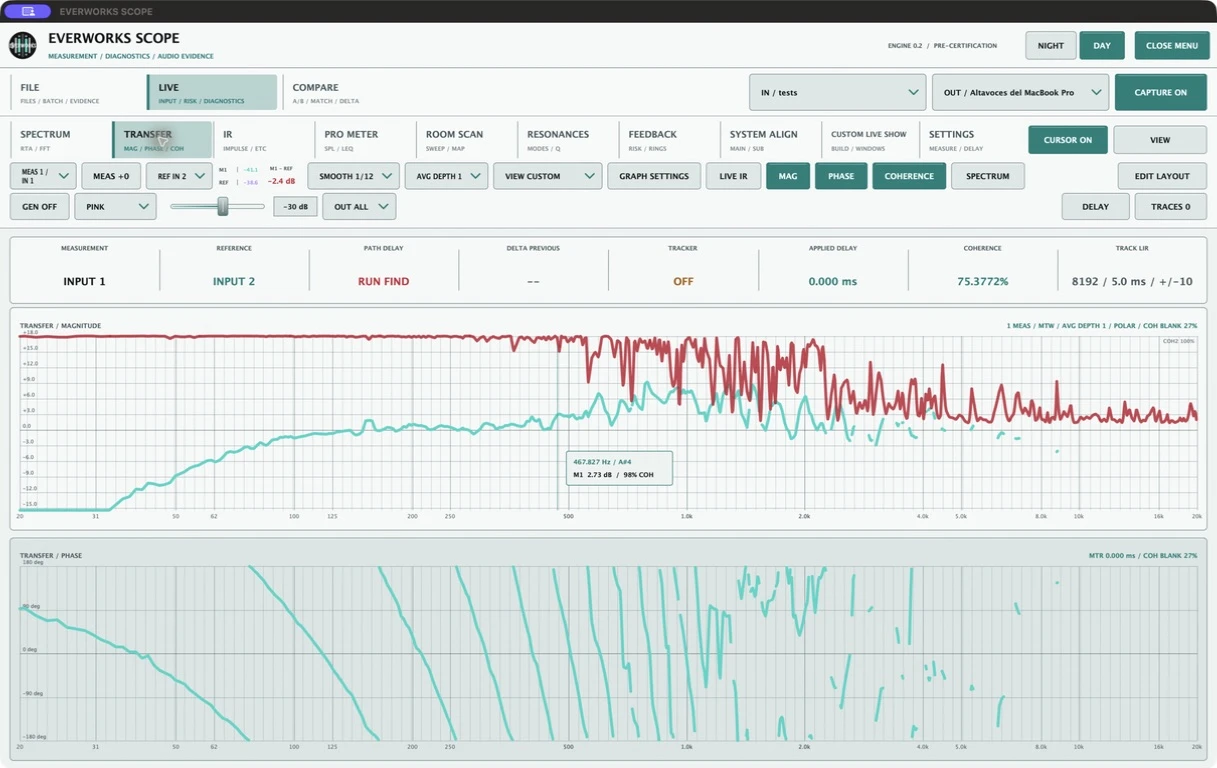Screen dimensions: 1217x768
Task: Click the purple pill icon in title bar
Action: [x=28, y=11]
